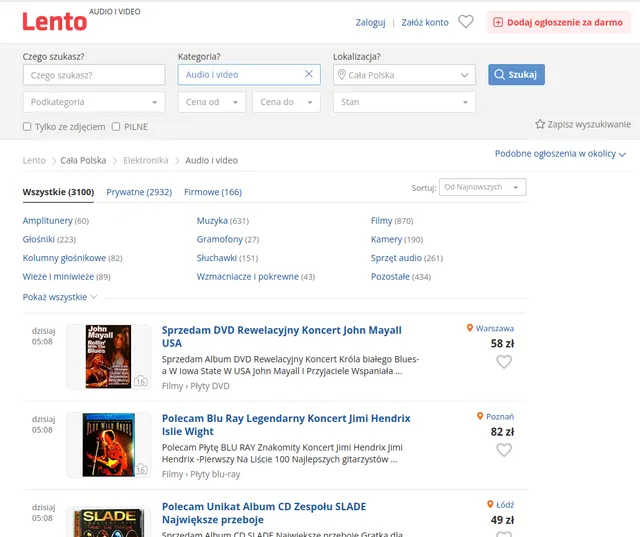Open sort dropdown Od Najnowszych
Screen dimensions: 640x537
483,187
